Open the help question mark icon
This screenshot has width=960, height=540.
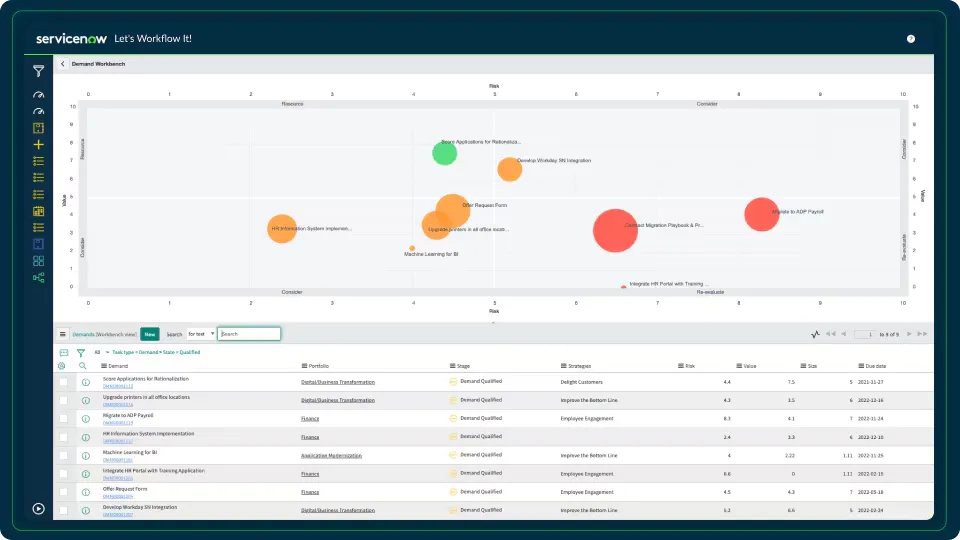tap(910, 39)
